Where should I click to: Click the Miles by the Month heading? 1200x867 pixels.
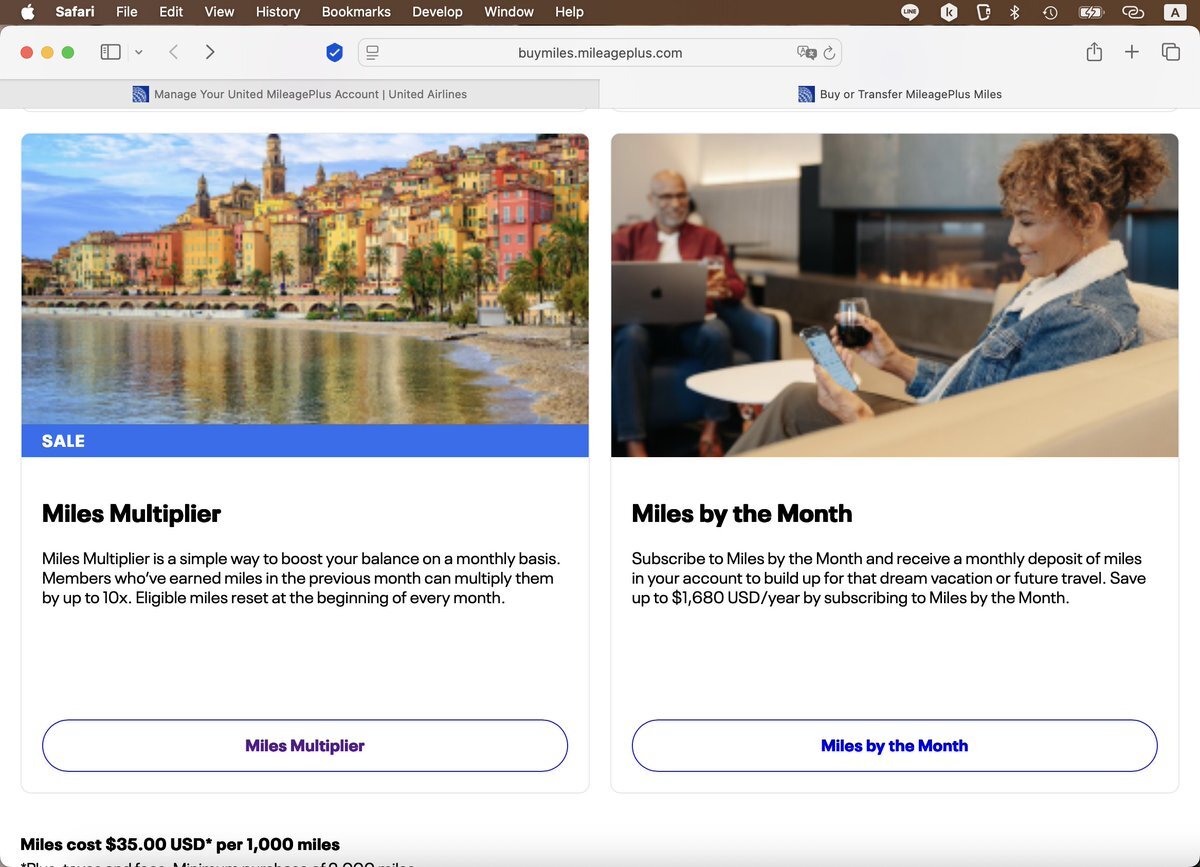[x=742, y=514]
